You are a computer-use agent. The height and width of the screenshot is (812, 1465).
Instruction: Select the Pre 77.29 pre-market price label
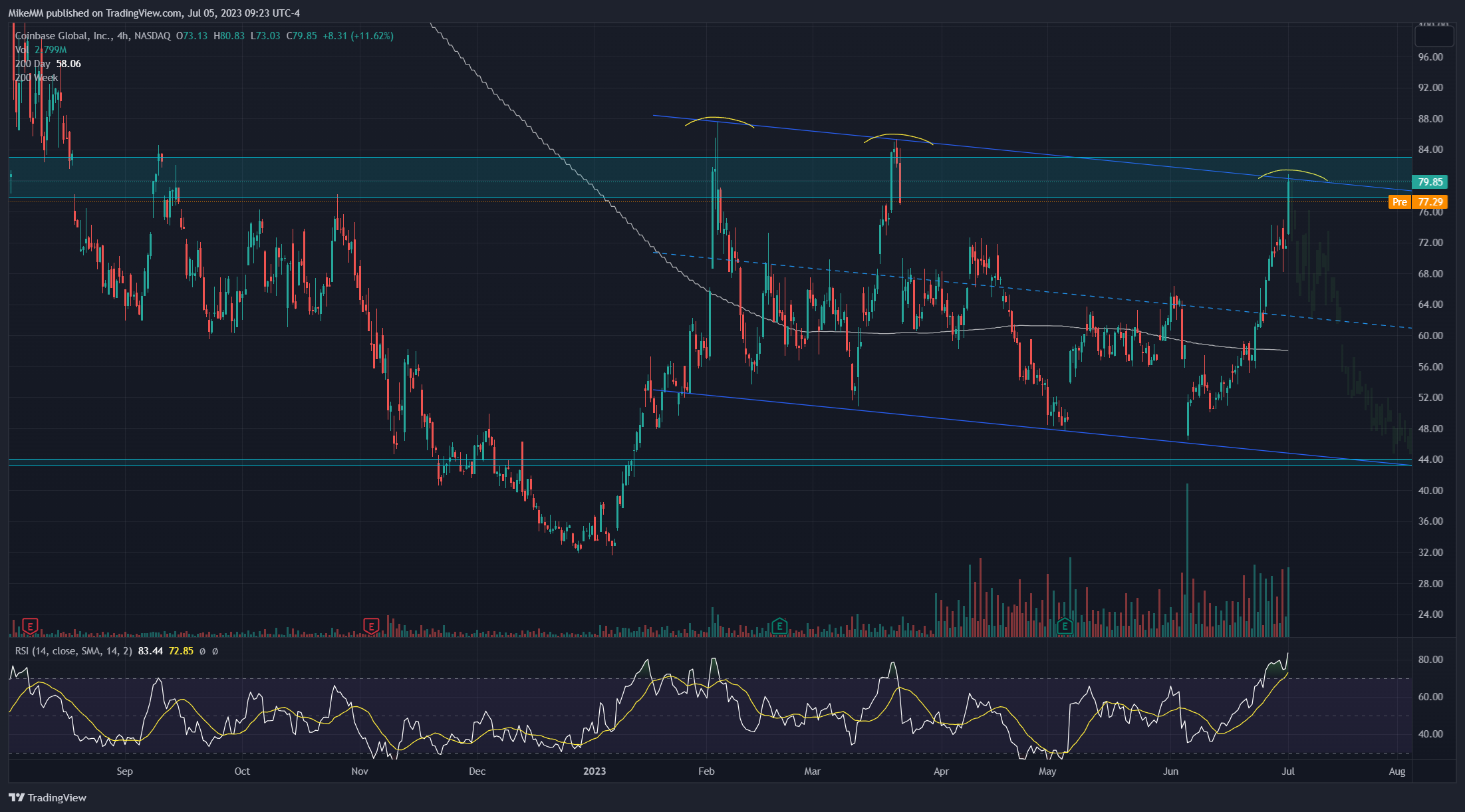click(x=1418, y=202)
